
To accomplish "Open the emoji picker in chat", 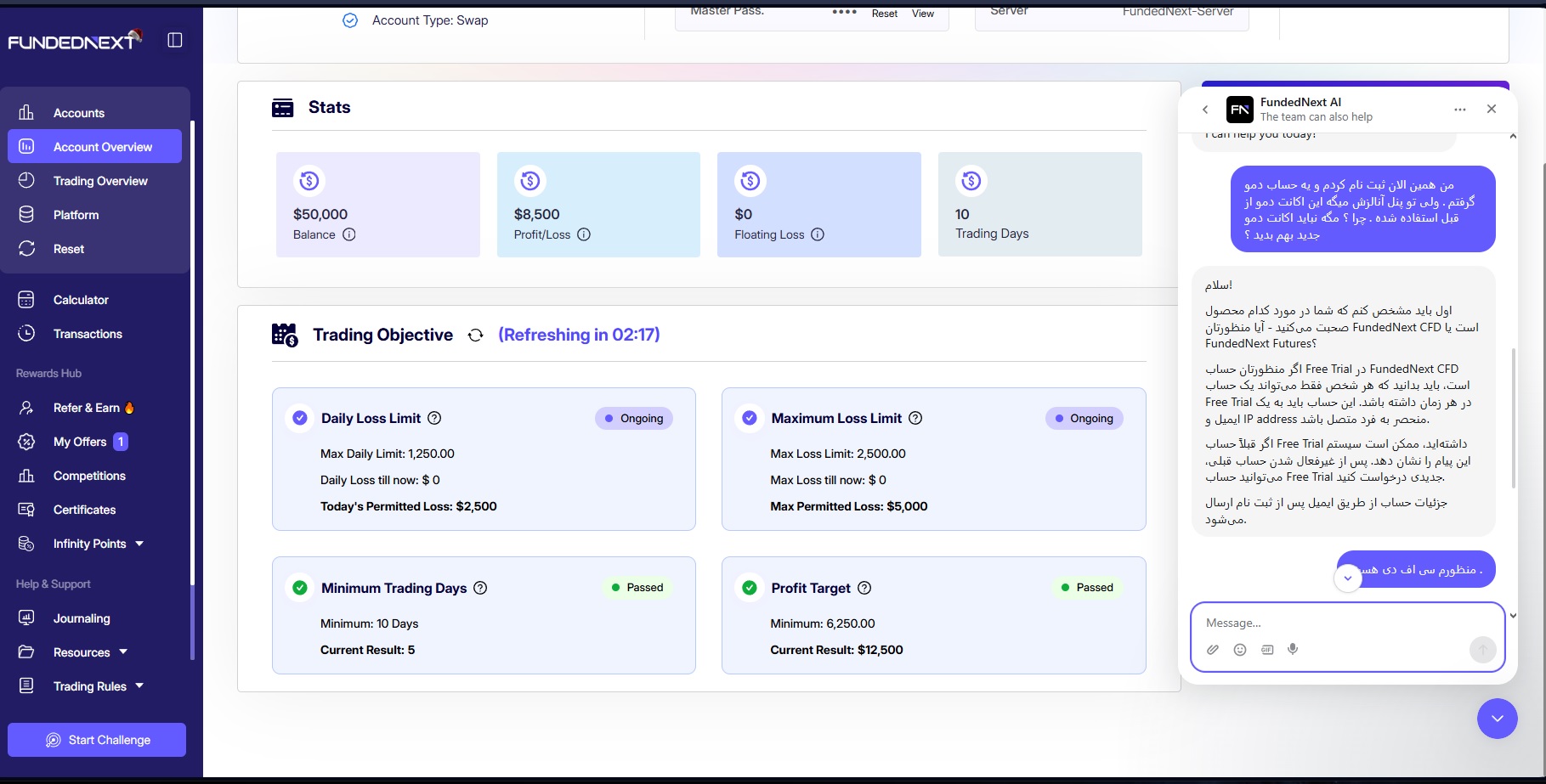I will click(x=1240, y=650).
